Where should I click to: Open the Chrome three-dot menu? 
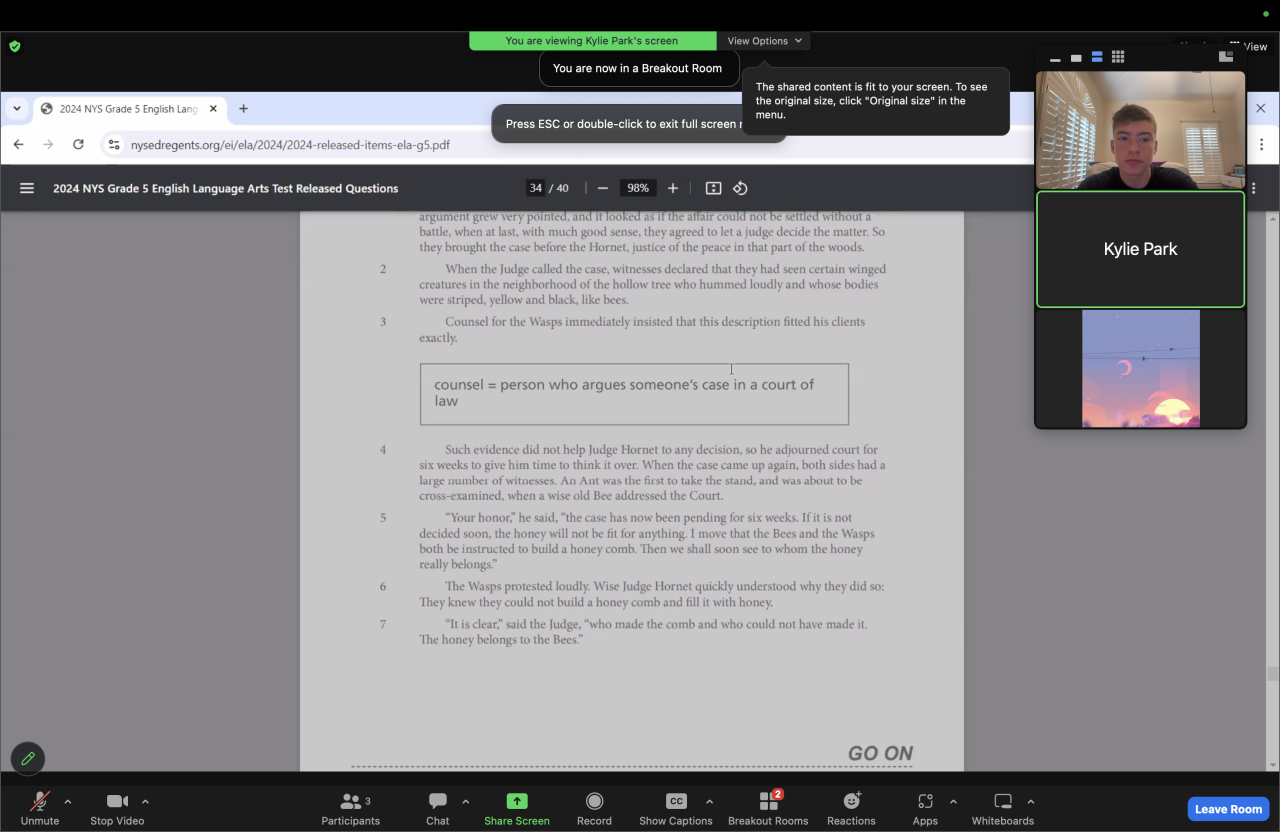(x=1264, y=145)
